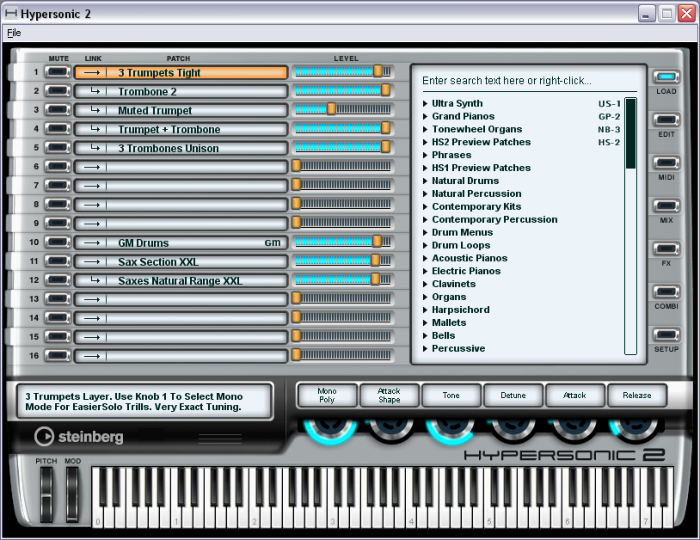Expand the Contemporary Kits category
Image resolution: width=700 pixels, height=540 pixels.
tap(425, 207)
